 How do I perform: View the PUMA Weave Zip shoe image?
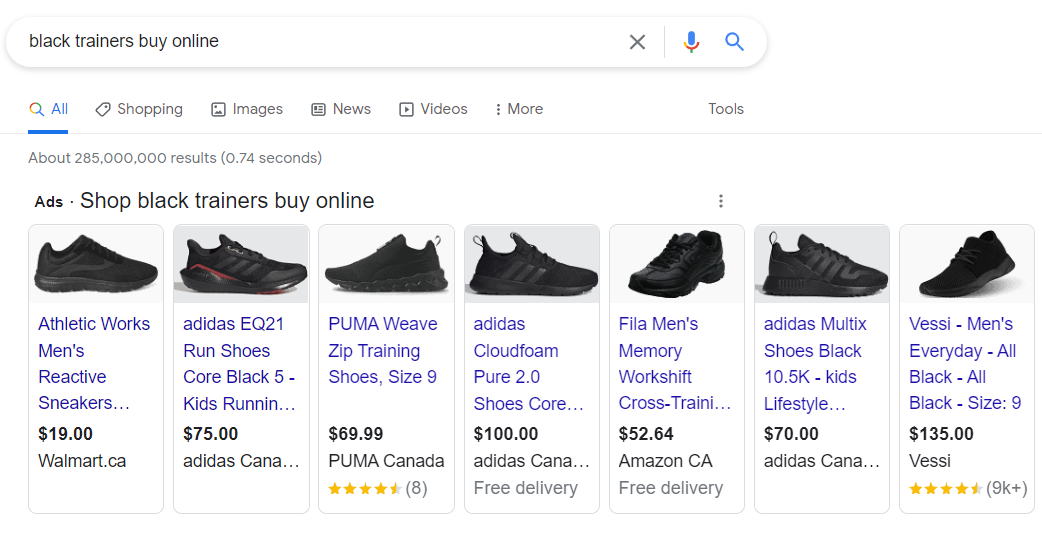[x=386, y=264]
